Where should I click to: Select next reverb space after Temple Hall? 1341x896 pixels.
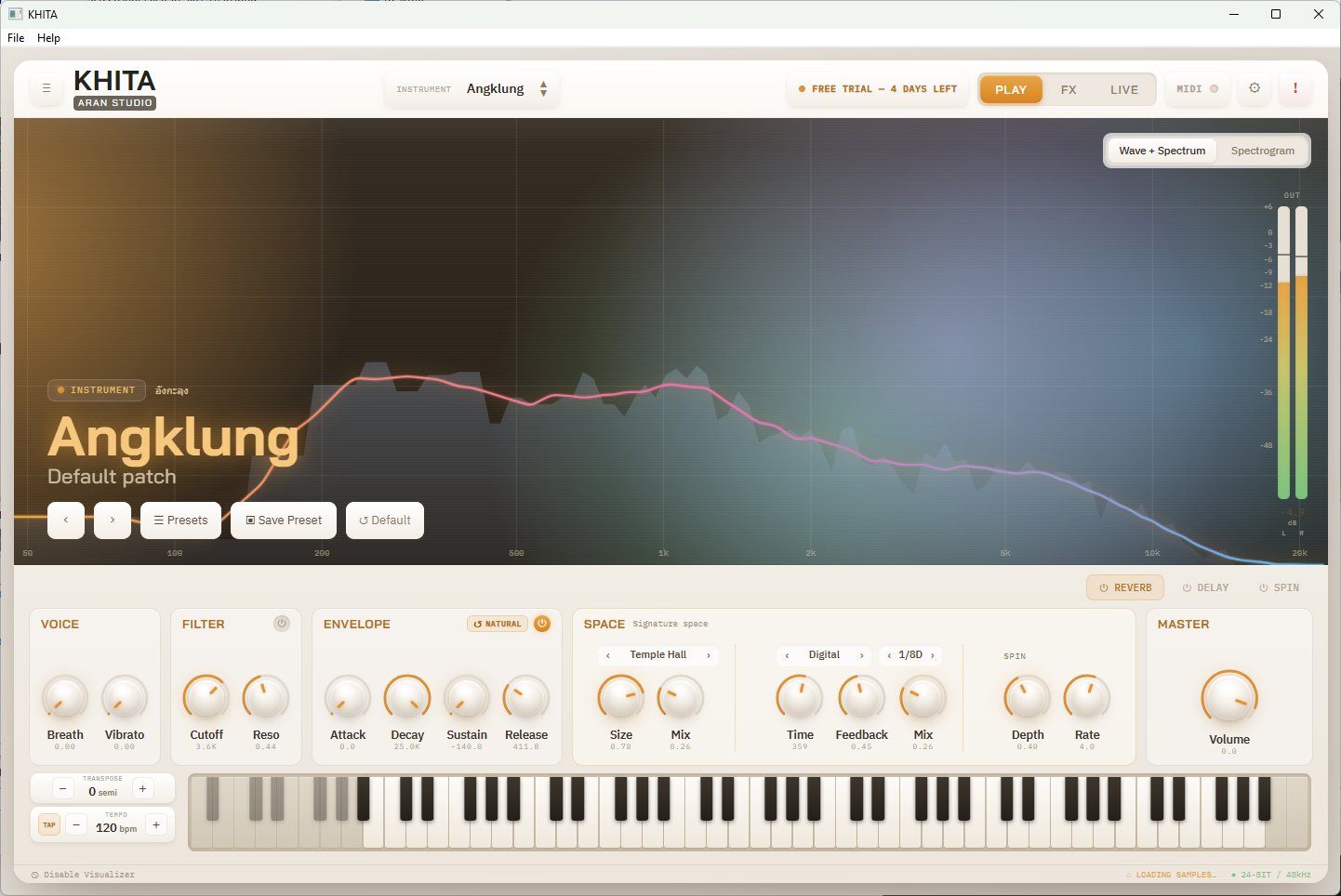(709, 655)
